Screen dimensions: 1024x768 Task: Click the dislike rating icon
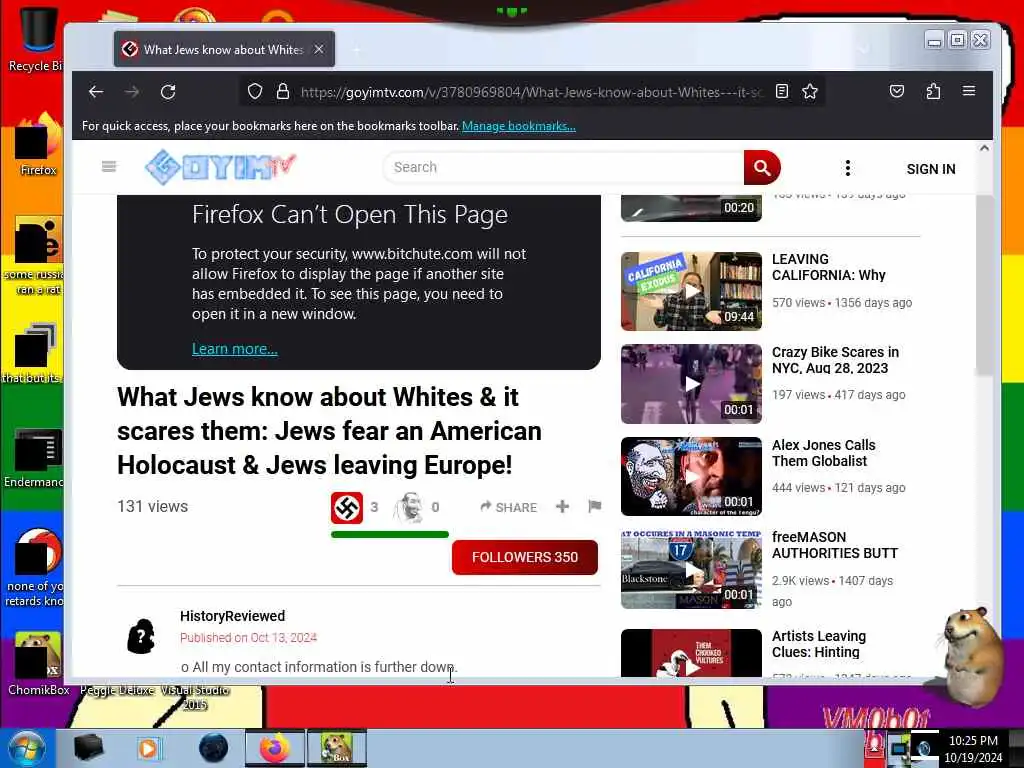click(x=409, y=507)
